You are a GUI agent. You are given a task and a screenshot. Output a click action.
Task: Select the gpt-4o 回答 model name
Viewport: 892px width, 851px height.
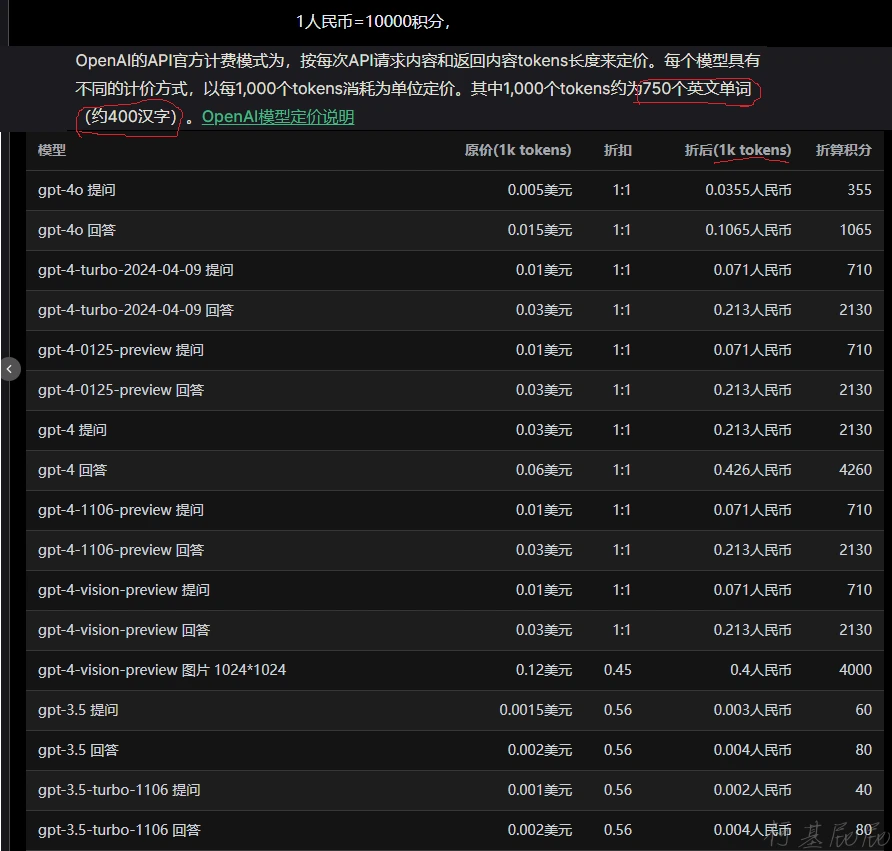coord(77,230)
